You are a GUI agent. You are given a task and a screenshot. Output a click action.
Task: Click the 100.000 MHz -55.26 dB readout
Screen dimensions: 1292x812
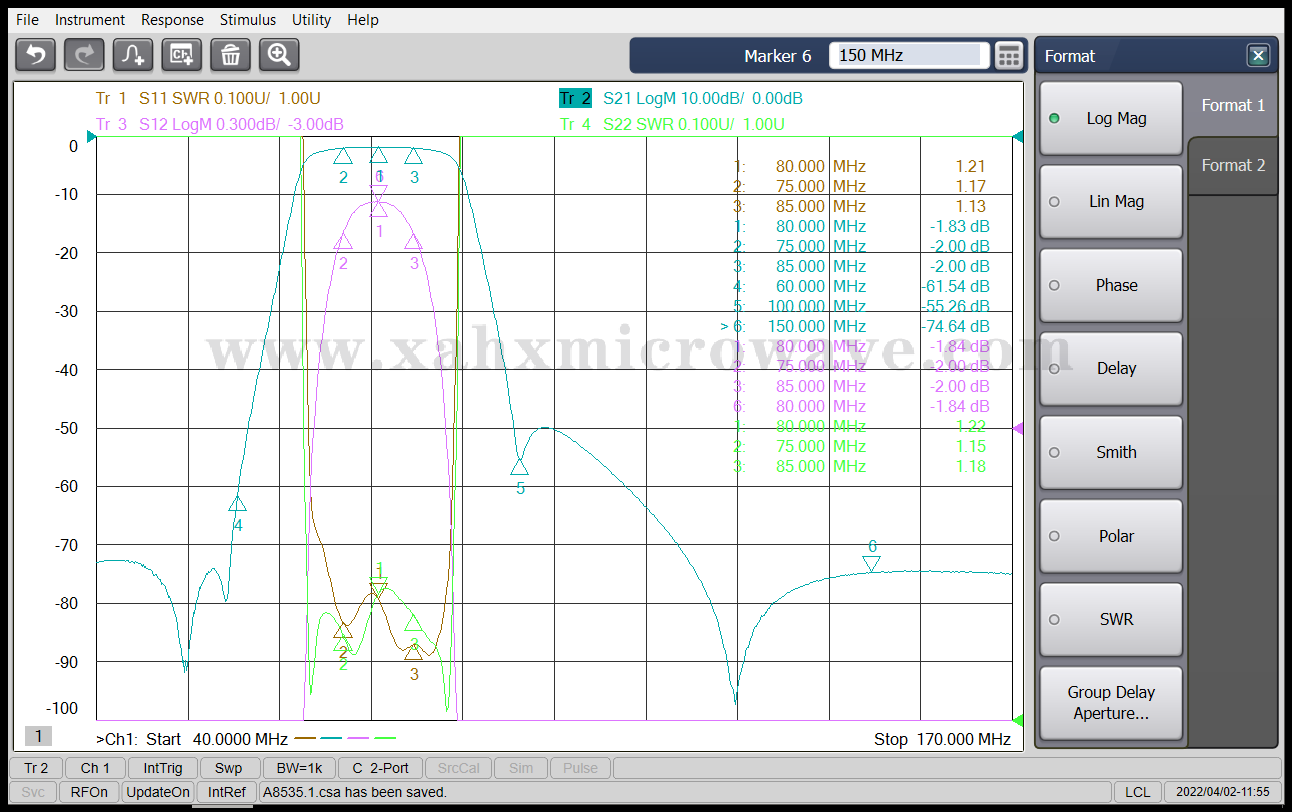(x=864, y=306)
